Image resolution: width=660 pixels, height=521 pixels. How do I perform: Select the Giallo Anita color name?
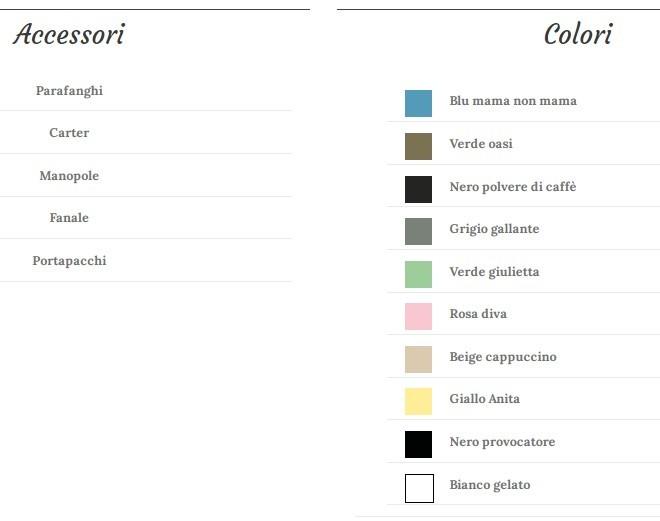point(484,399)
